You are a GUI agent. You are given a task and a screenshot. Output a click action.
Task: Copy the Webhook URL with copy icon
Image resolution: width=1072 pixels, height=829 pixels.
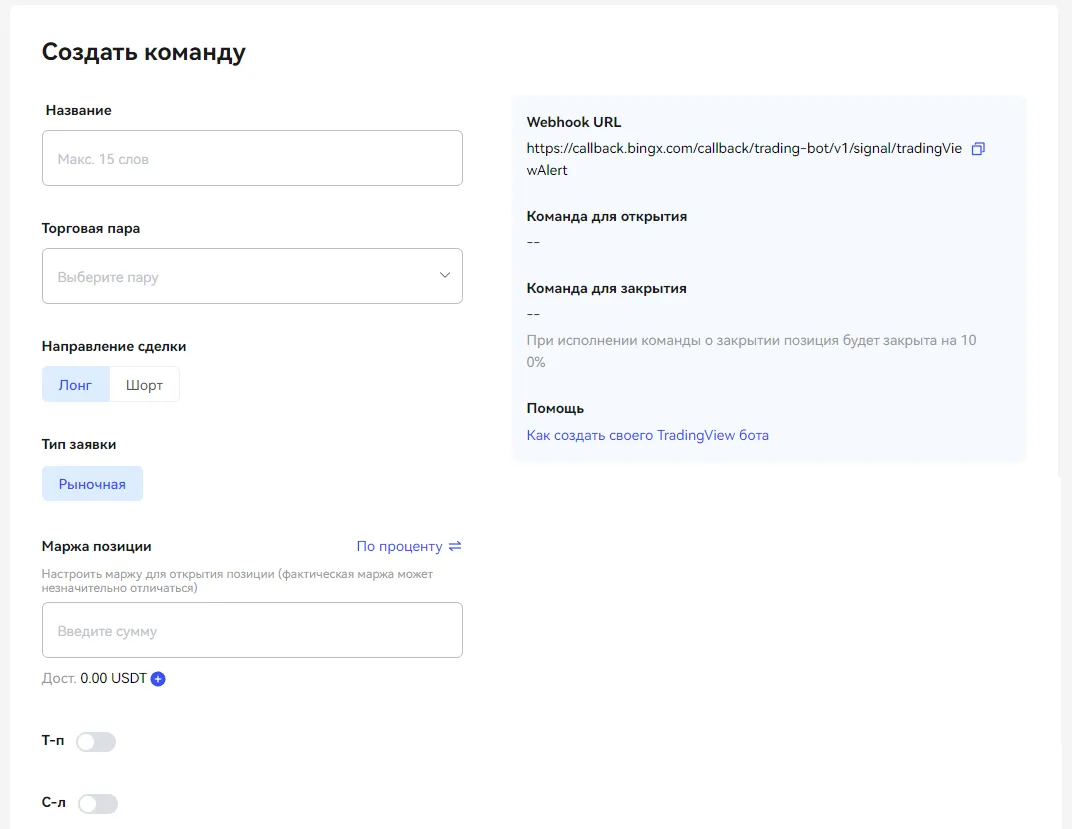click(978, 149)
